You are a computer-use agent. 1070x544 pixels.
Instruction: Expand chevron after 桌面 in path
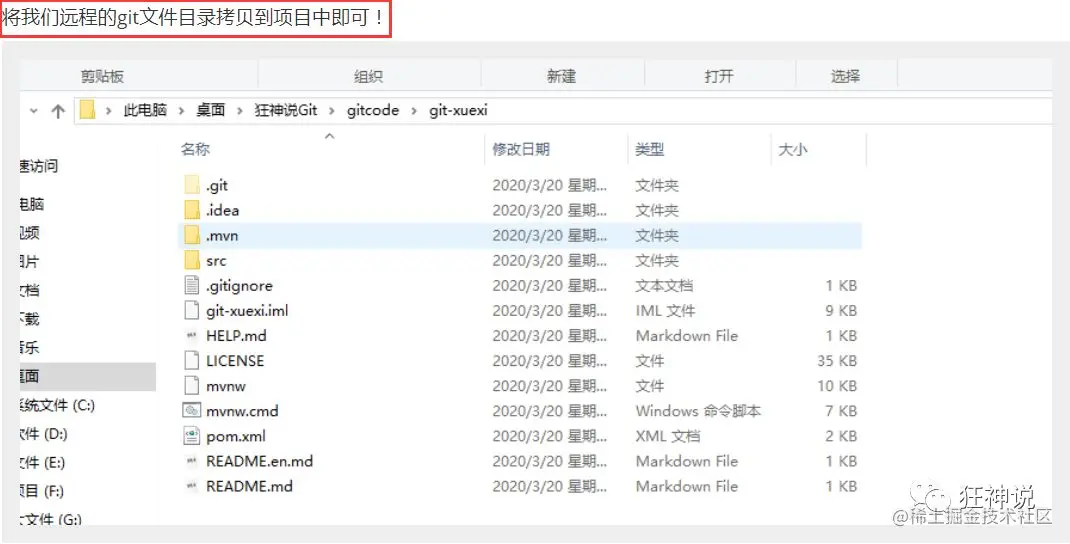[x=240, y=111]
